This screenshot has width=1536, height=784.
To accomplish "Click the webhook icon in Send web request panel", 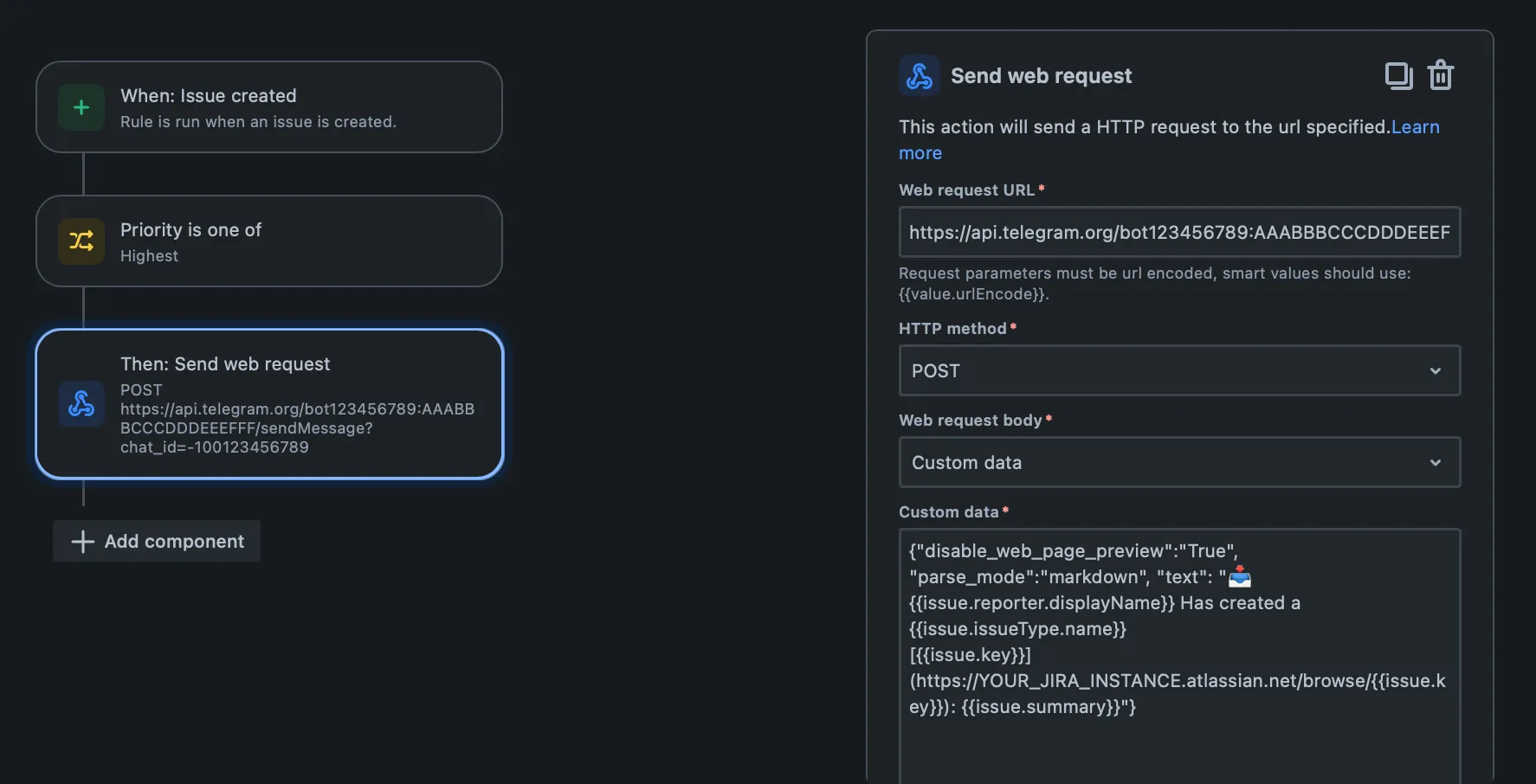I will pyautogui.click(x=920, y=75).
